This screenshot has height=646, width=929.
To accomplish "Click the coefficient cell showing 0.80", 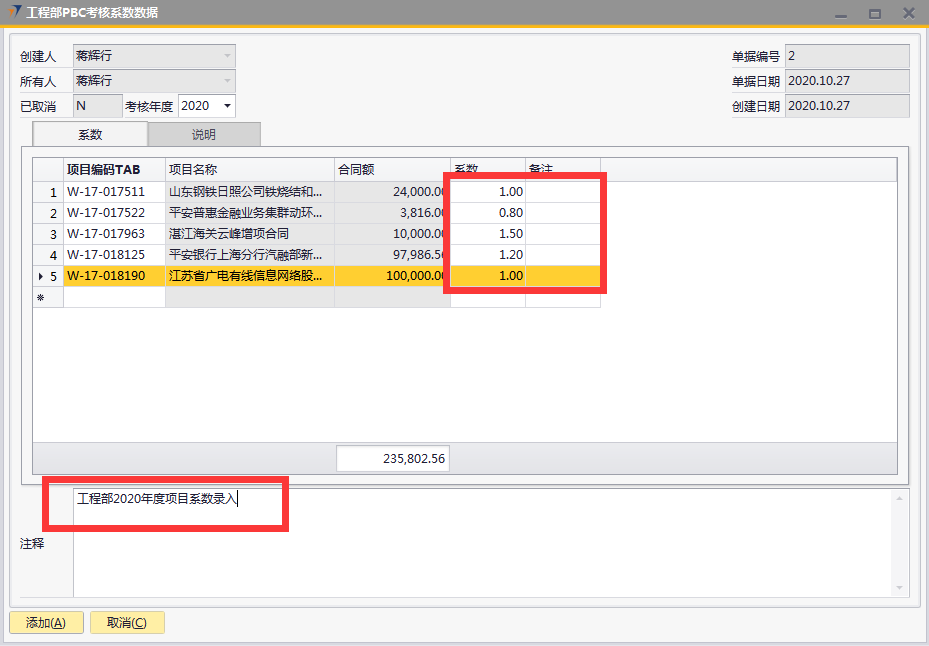I will click(x=488, y=213).
